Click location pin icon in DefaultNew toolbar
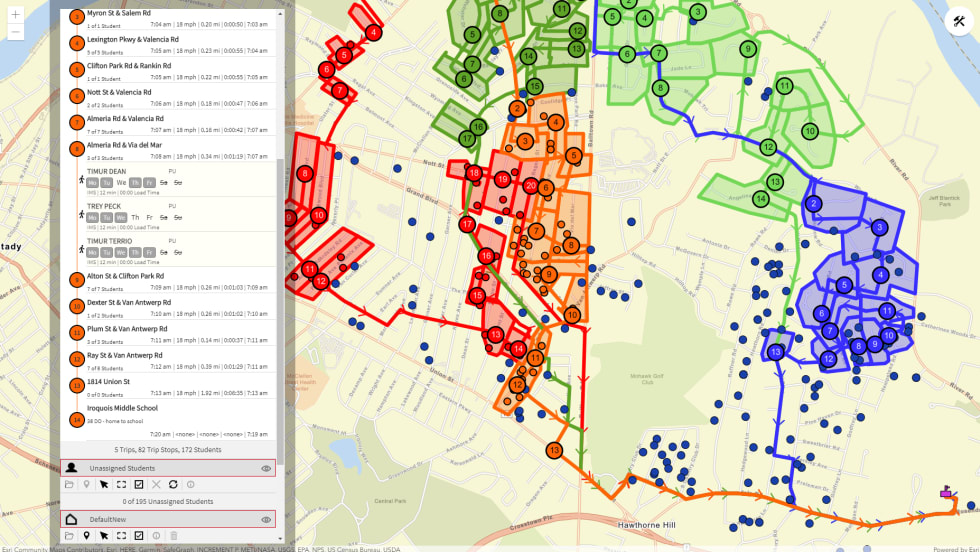The height and width of the screenshot is (552, 980). point(87,536)
